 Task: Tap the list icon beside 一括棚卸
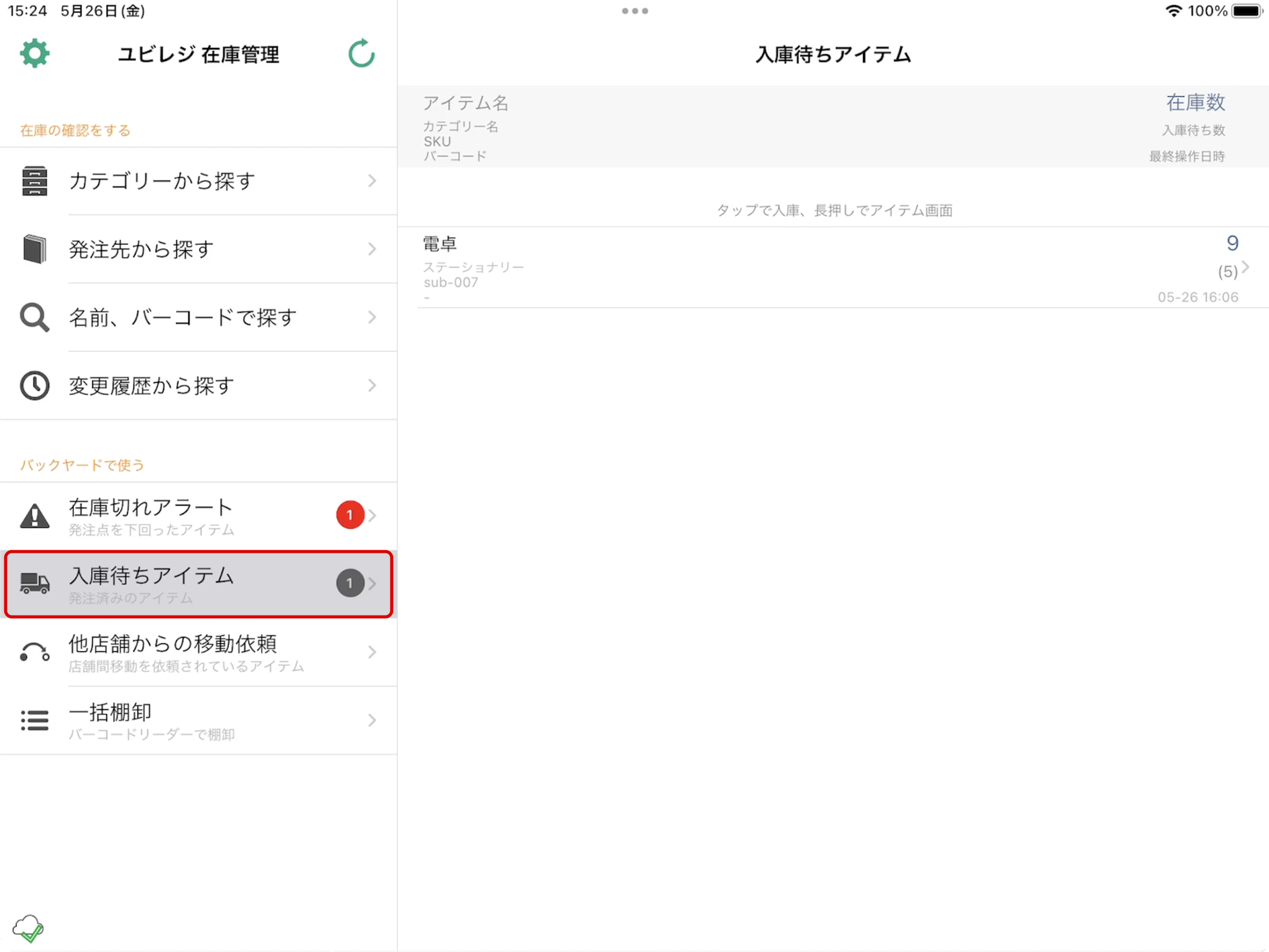click(34, 720)
